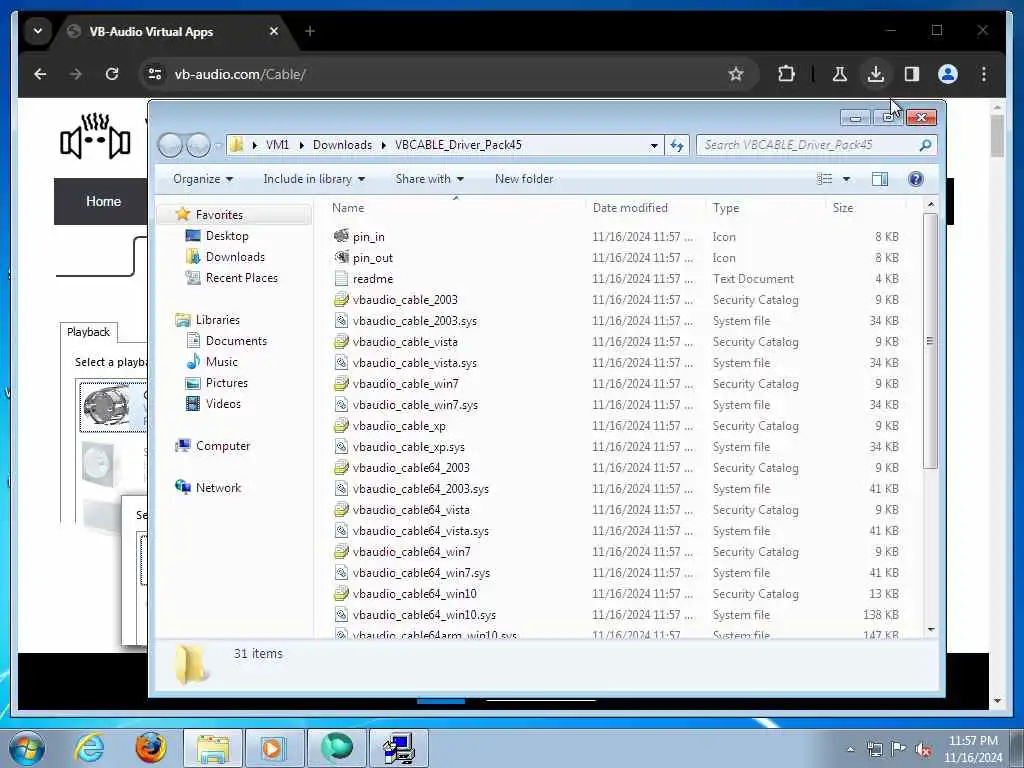This screenshot has height=768, width=1024.
Task: Select the pin_out icon file
Action: tap(372, 257)
